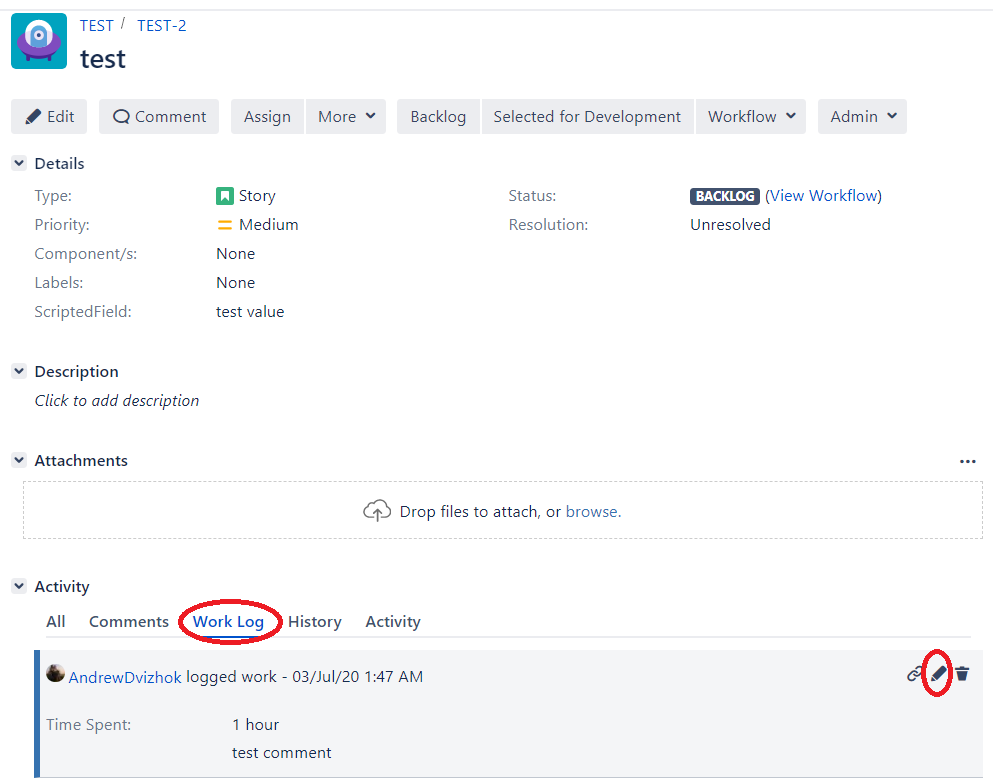Click the 'Unresolved' resolution value
Image resolution: width=993 pixels, height=781 pixels.
[730, 225]
